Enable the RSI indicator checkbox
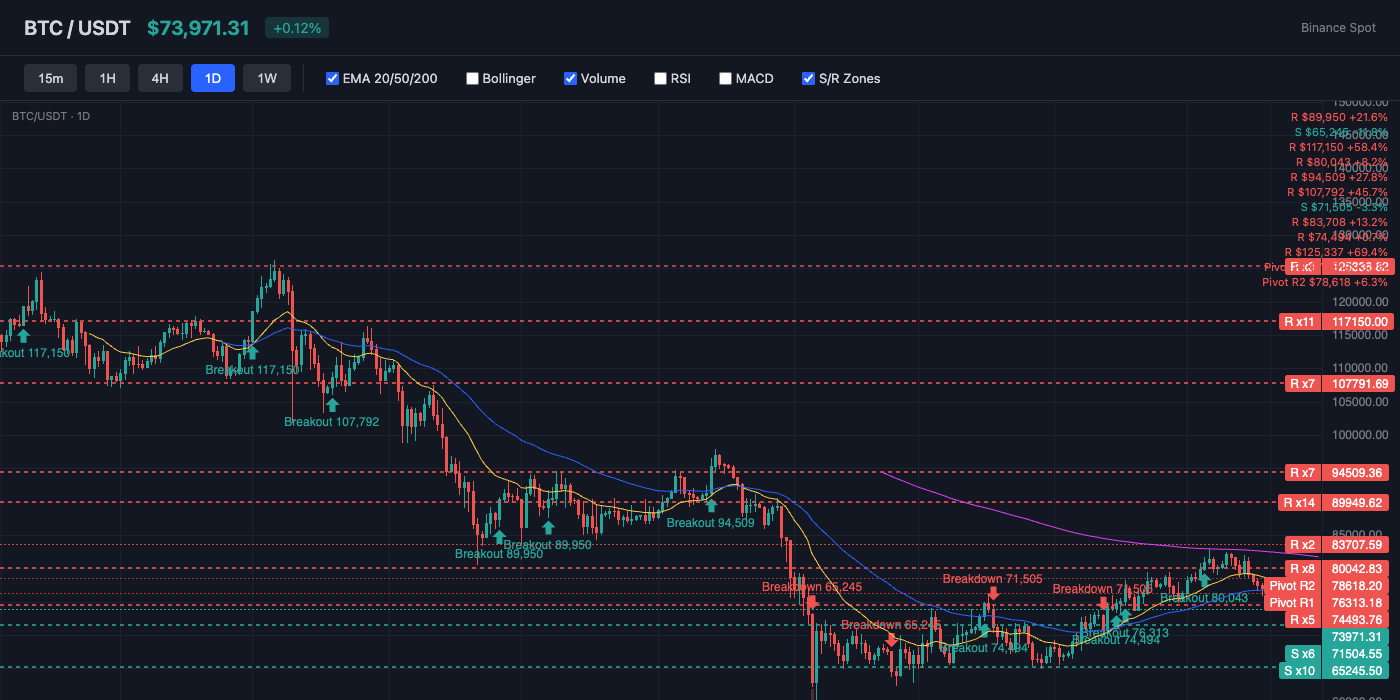Image resolution: width=1400 pixels, height=700 pixels. [x=660, y=78]
